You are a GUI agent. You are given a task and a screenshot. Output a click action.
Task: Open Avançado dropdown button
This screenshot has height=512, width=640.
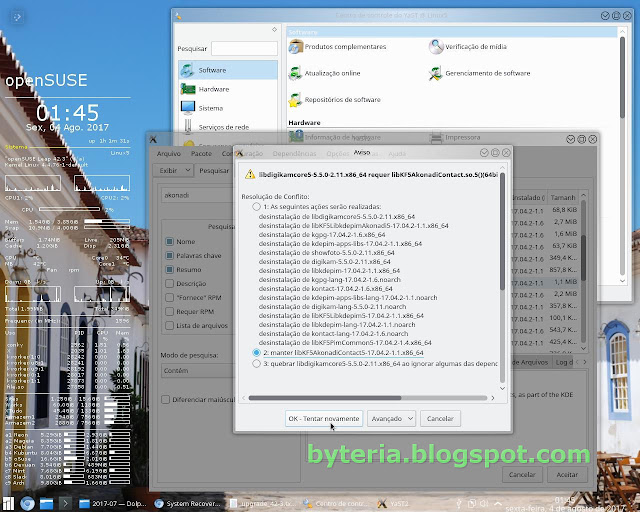391,419
